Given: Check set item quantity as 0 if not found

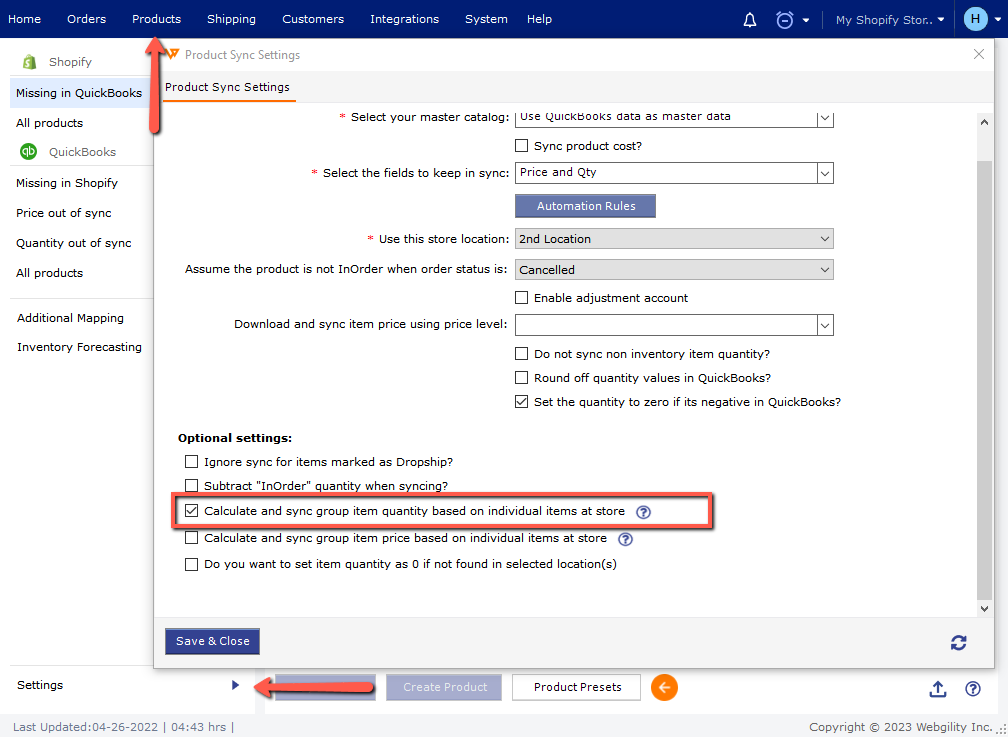Looking at the screenshot, I should coord(191,564).
